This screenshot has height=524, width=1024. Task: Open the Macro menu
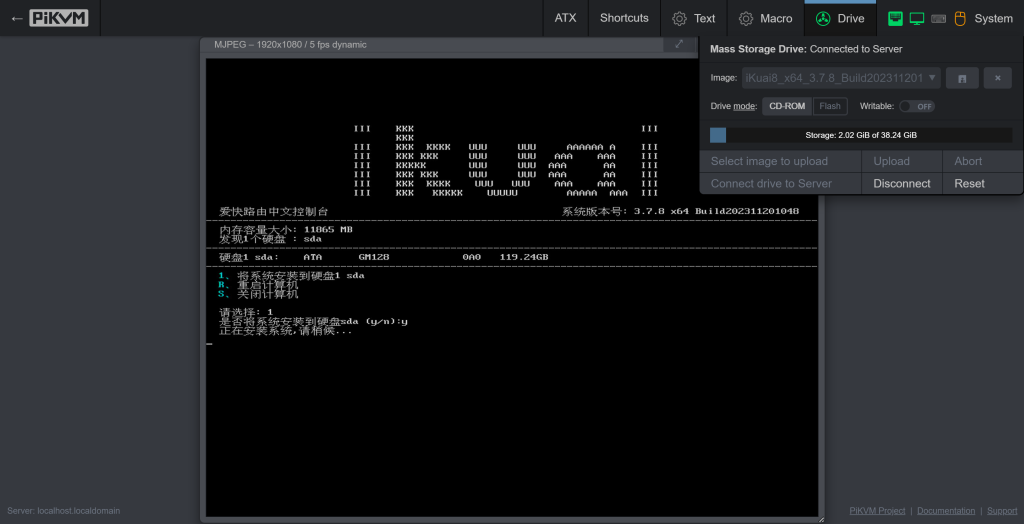pyautogui.click(x=765, y=18)
